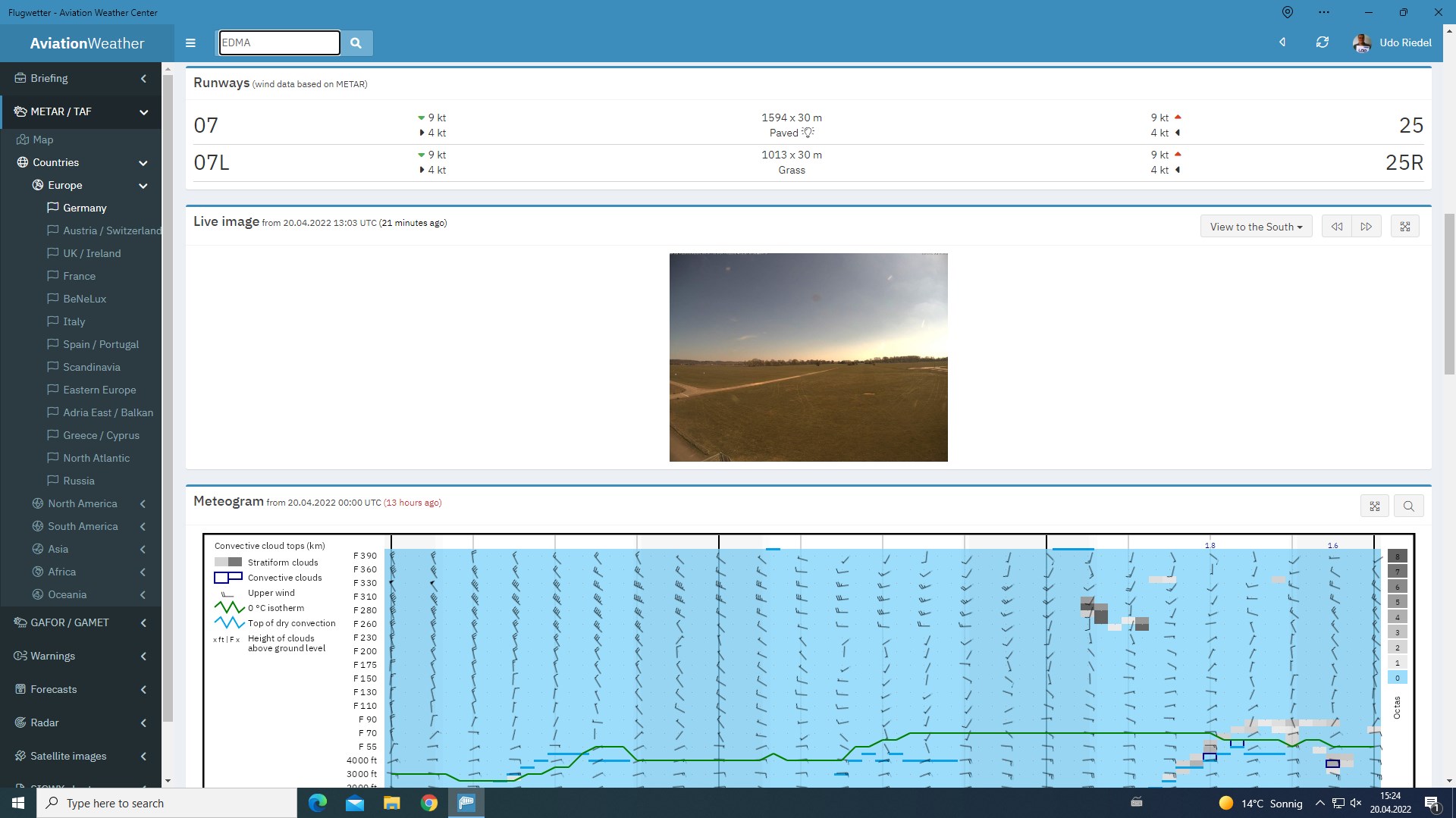1456x818 pixels.
Task: Select Austria / Switzerland in sidebar
Action: [x=111, y=230]
